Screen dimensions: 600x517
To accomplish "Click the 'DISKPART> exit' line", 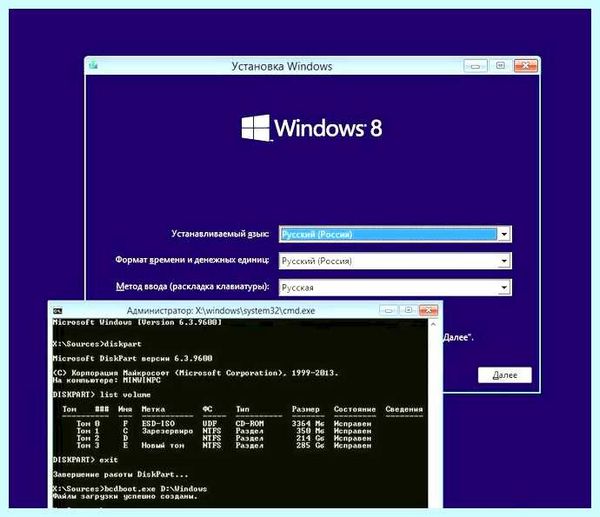I will tap(85, 460).
